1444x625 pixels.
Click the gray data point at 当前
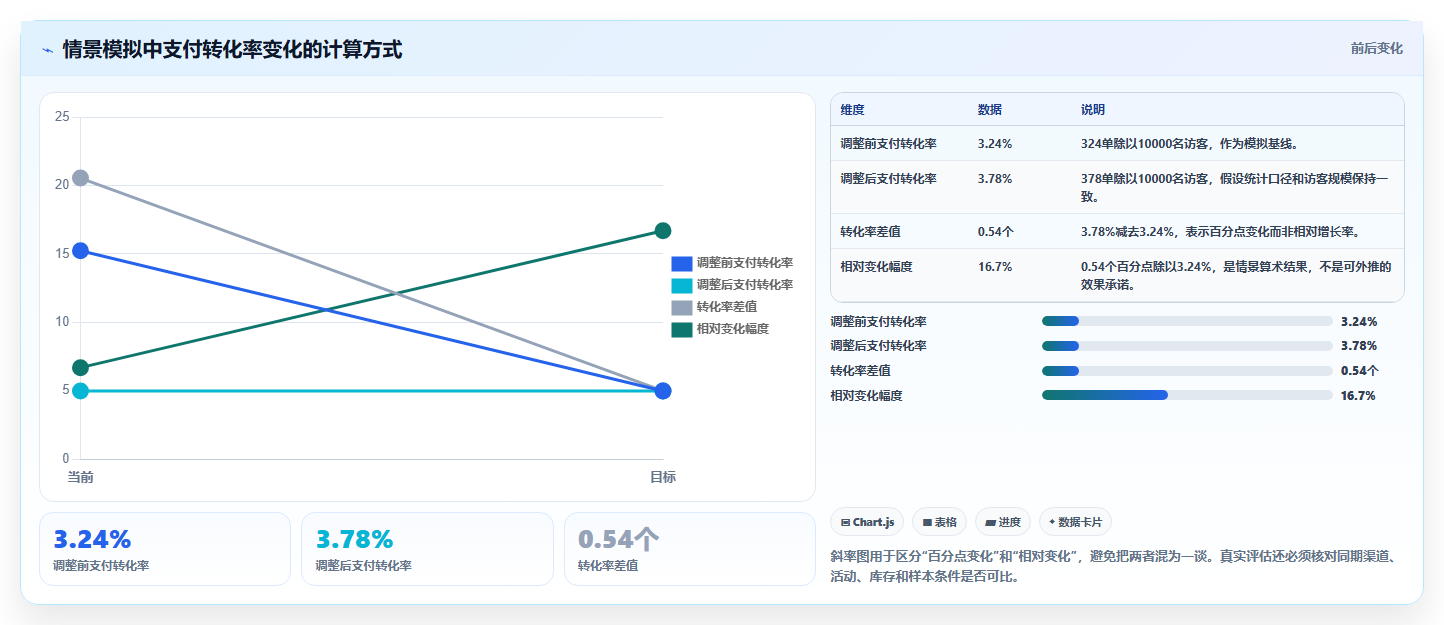81,178
